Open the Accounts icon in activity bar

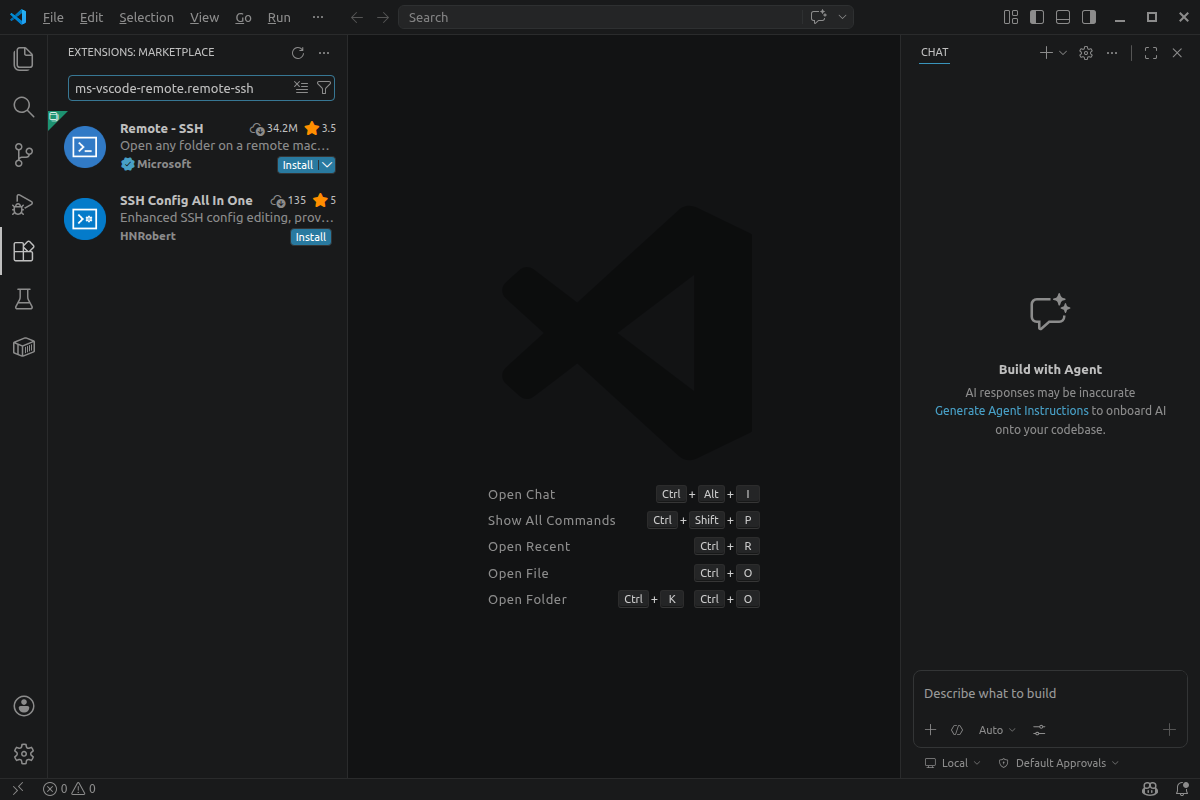click(24, 706)
